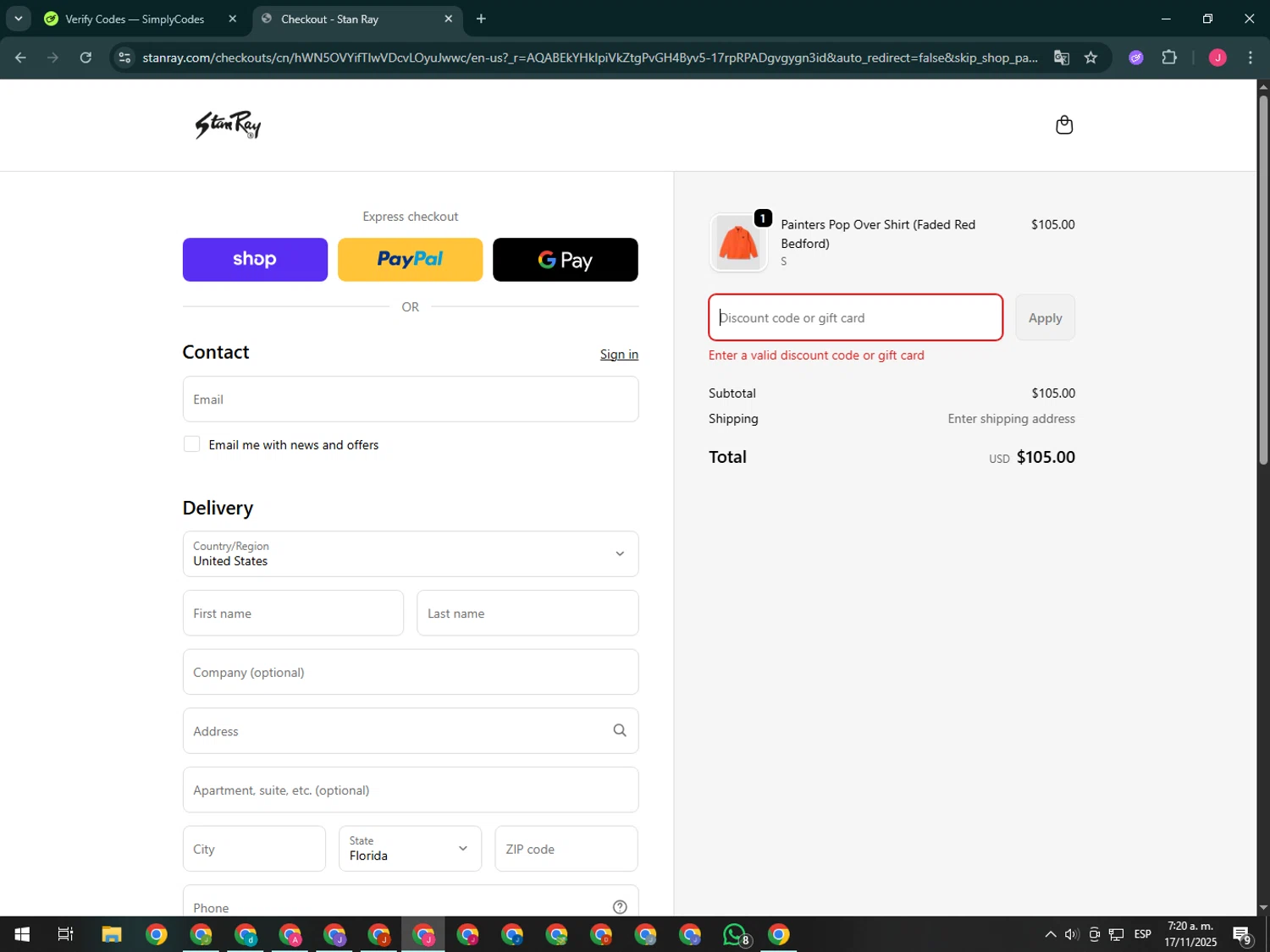The width and height of the screenshot is (1270, 952).
Task: Click the Sign in link
Action: click(x=619, y=355)
